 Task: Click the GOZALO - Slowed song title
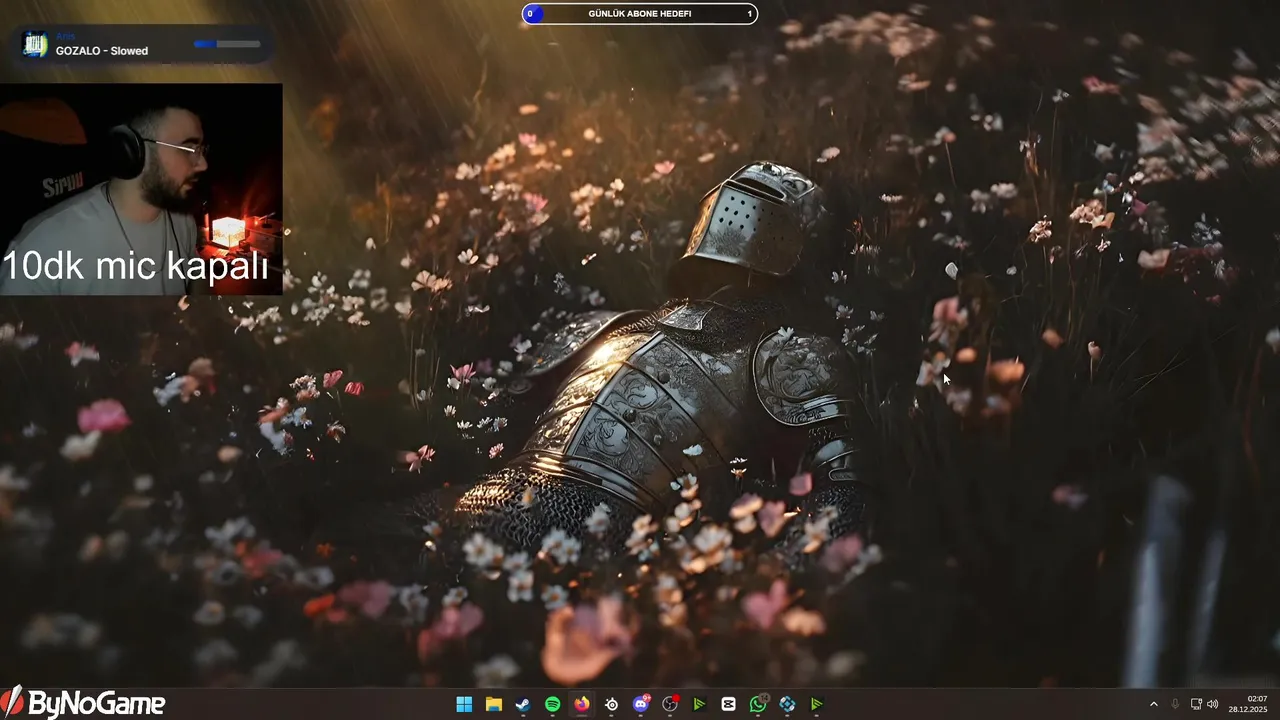coord(102,51)
